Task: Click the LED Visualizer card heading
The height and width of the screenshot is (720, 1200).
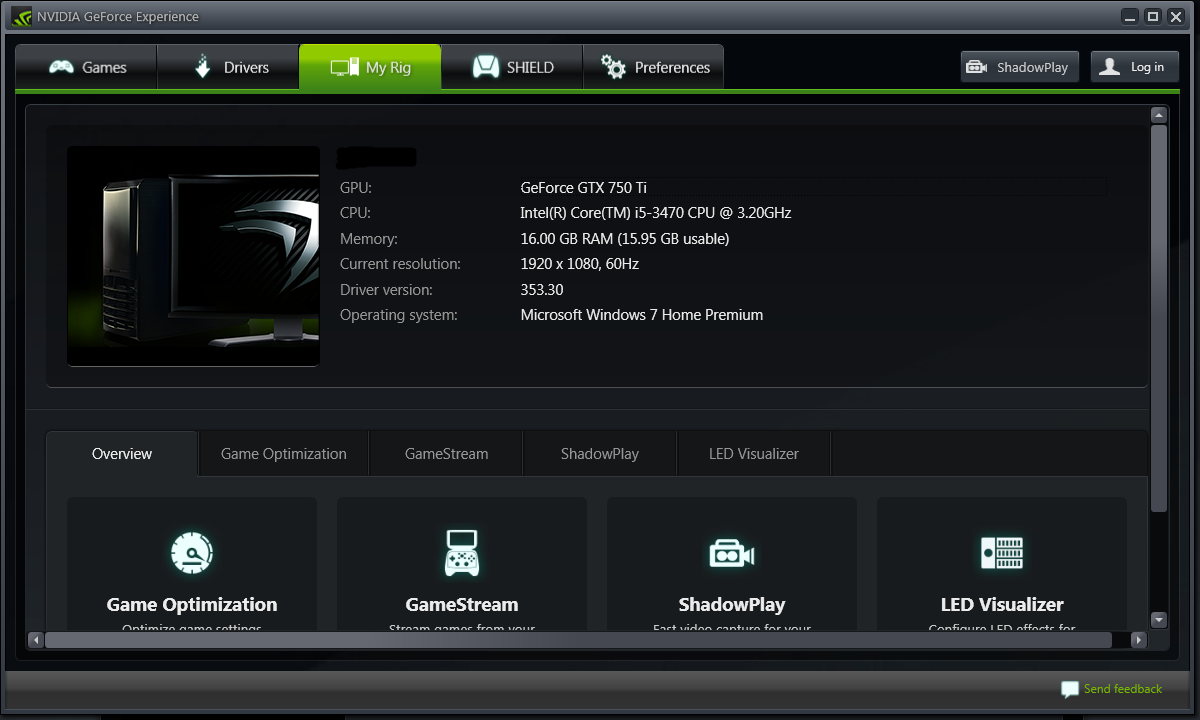Action: pyautogui.click(x=1002, y=604)
